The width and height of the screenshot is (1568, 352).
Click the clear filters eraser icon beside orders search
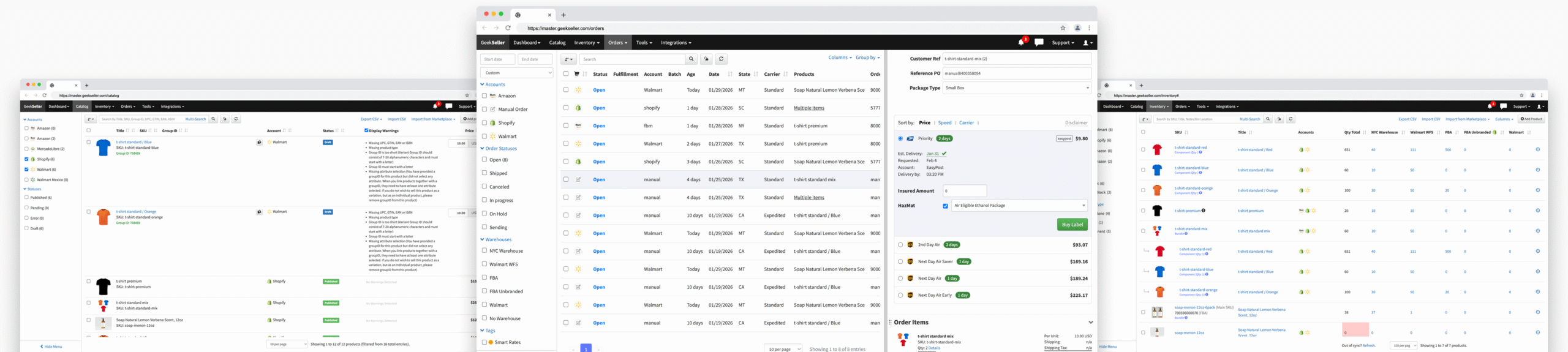point(706,59)
